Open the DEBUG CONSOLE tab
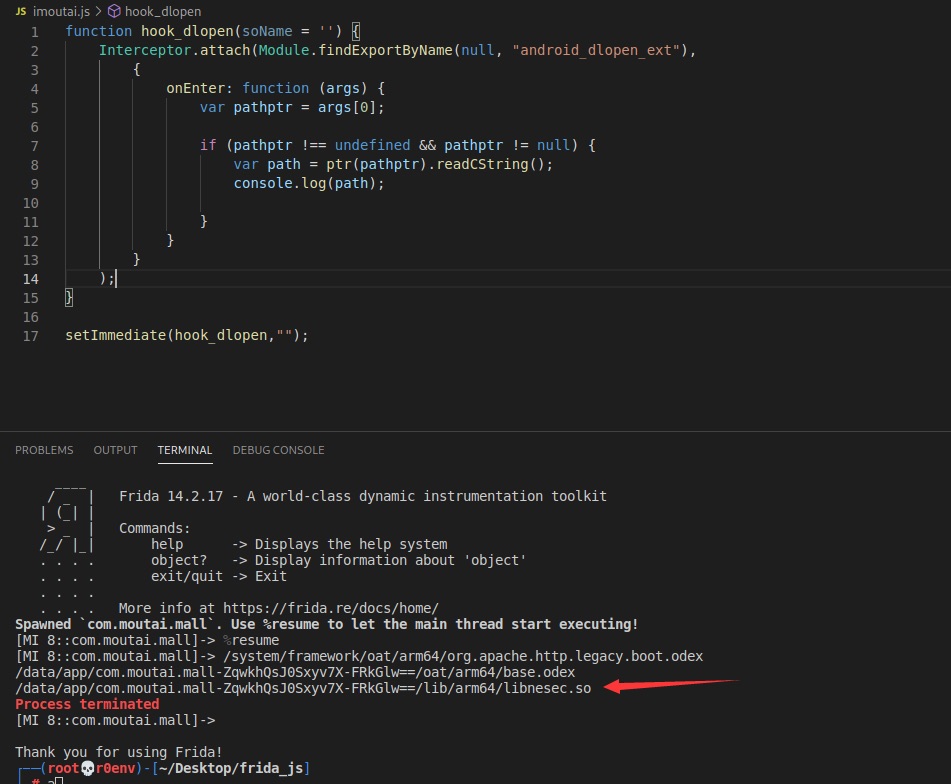The width and height of the screenshot is (951, 784). click(278, 450)
